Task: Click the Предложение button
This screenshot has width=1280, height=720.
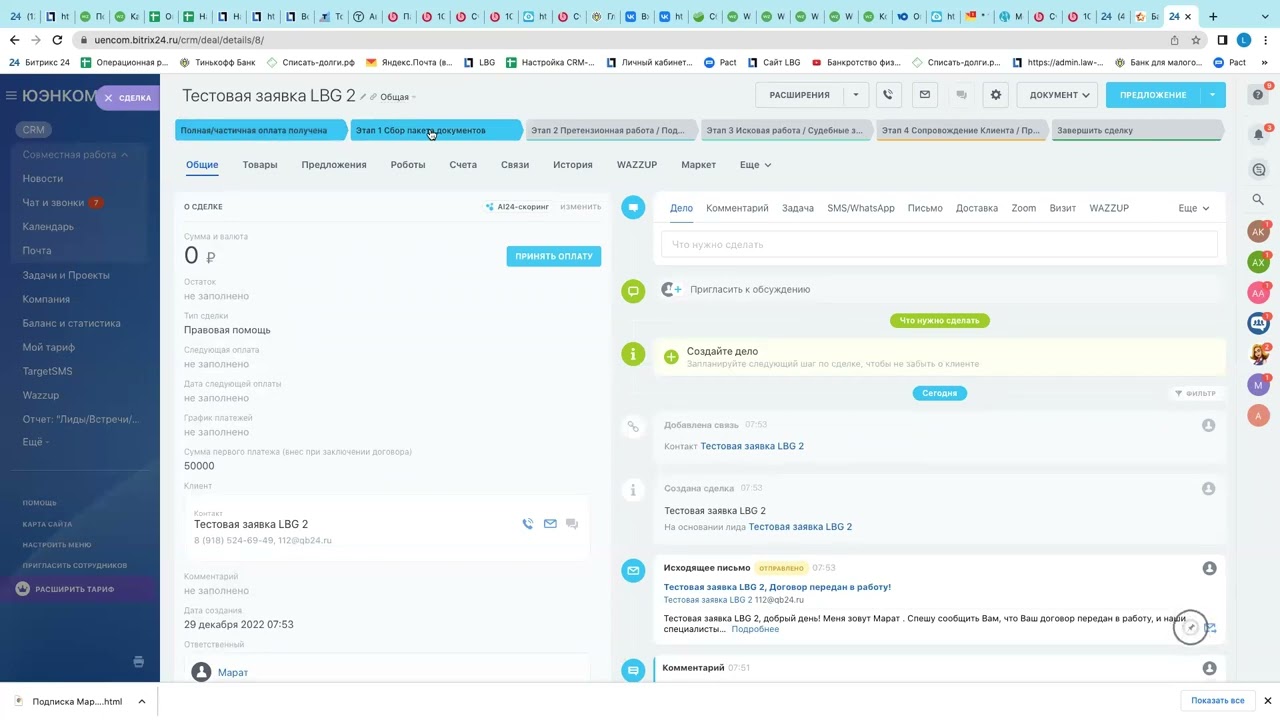Action: pos(1153,95)
